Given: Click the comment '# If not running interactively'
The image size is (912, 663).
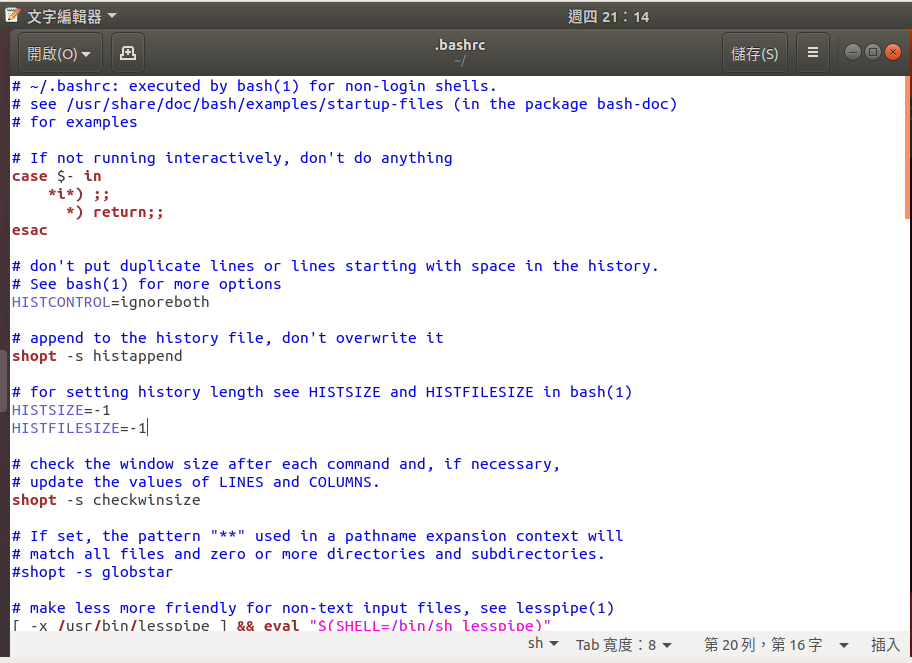Looking at the screenshot, I should click(x=232, y=158).
